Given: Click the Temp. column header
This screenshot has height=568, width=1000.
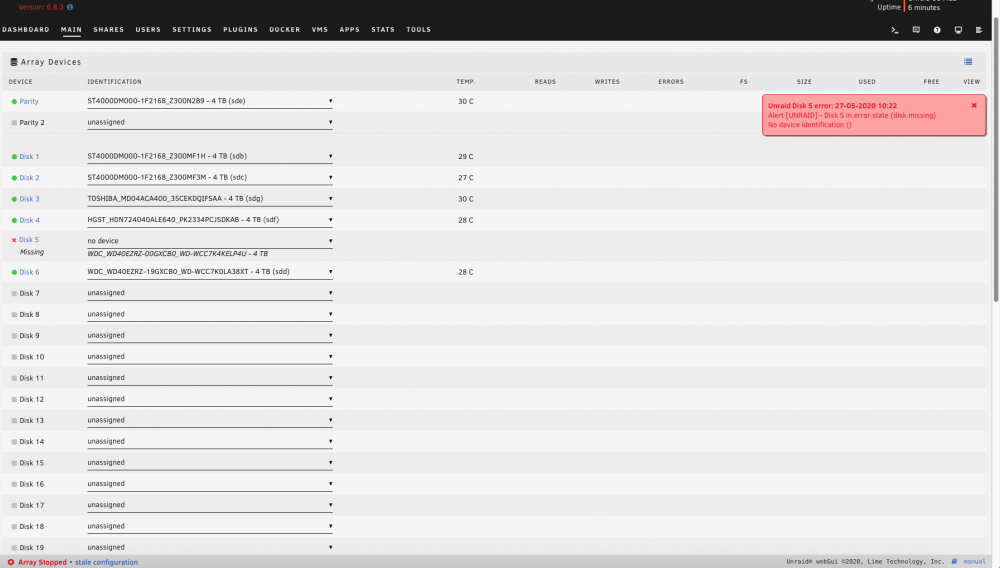Looking at the screenshot, I should 466,82.
